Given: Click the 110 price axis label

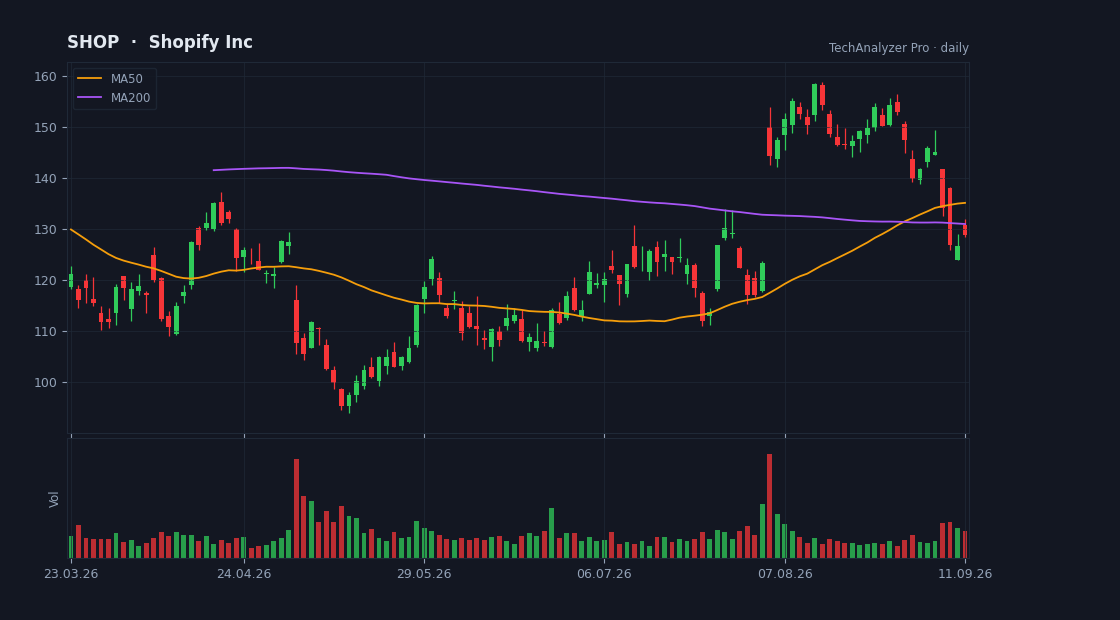Looking at the screenshot, I should click(46, 331).
